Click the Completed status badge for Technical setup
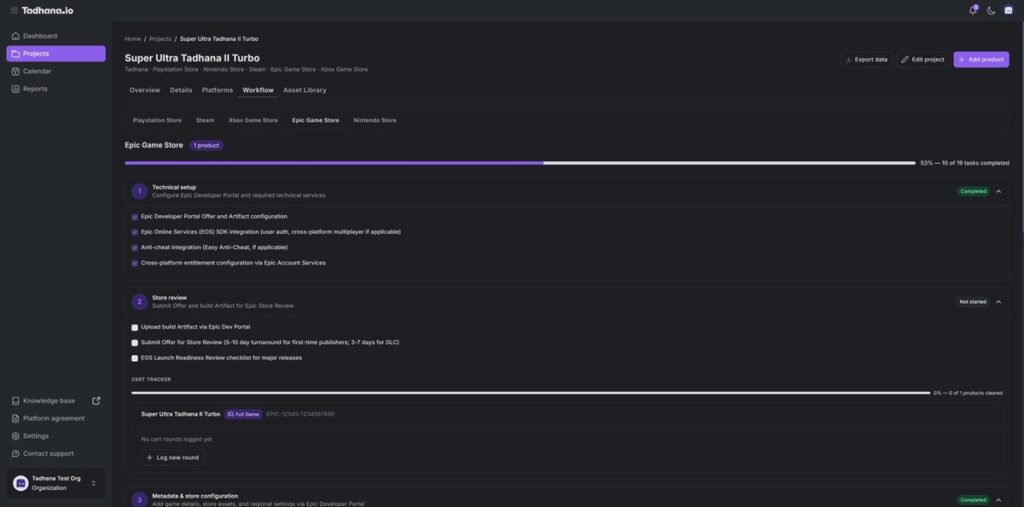 coord(973,191)
